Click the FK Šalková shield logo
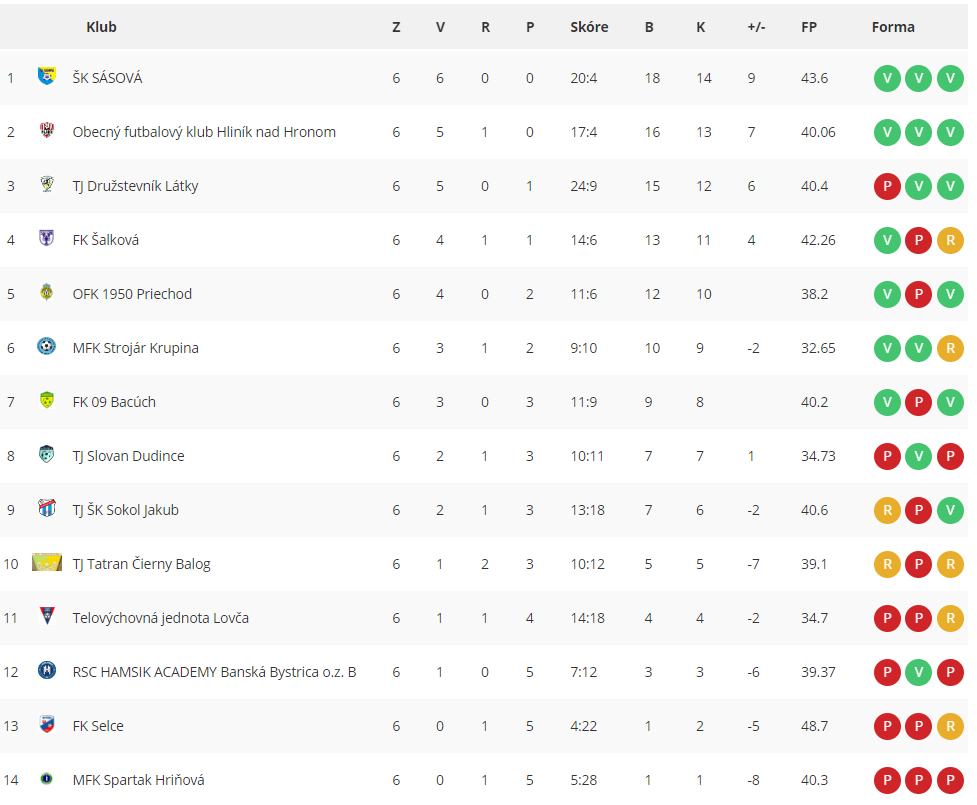977x805 pixels. tap(47, 237)
